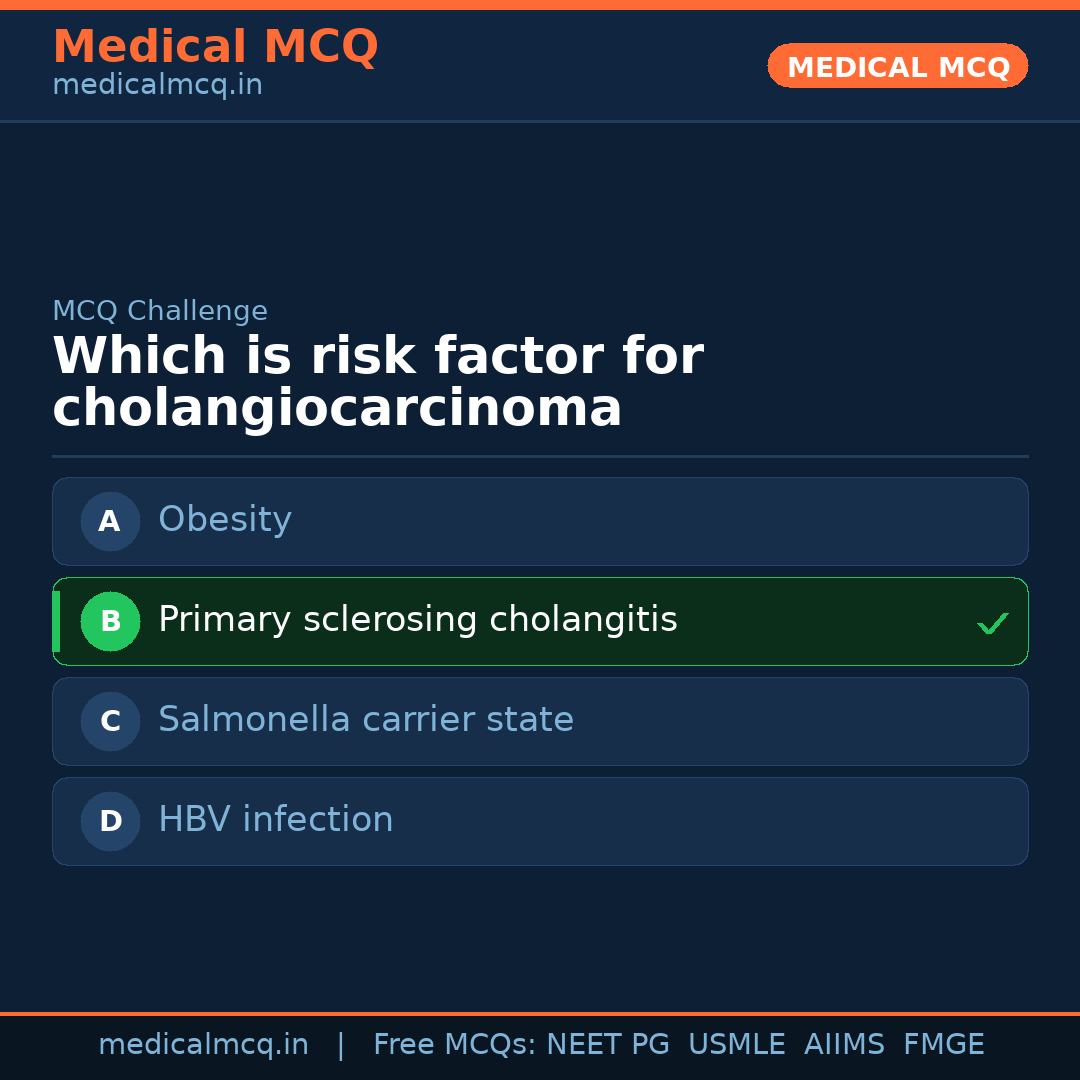Click the green B option circle
Viewport: 1080px width, 1080px height.
click(110, 621)
